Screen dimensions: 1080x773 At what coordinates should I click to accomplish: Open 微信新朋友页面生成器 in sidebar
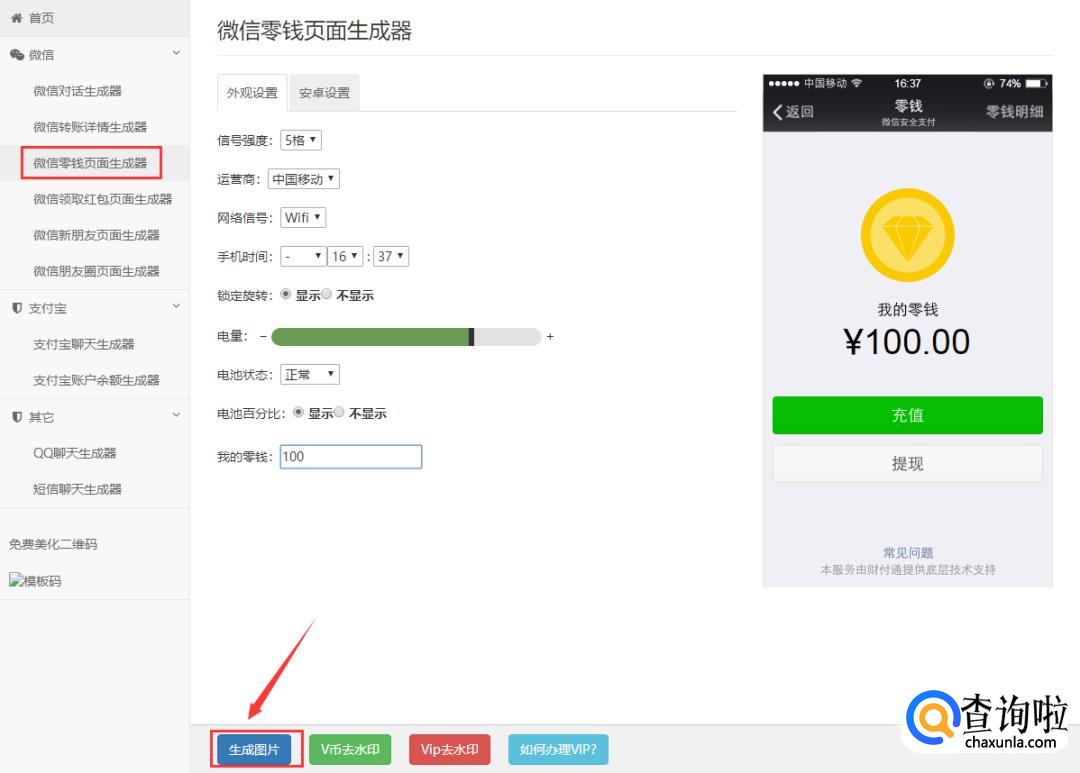(x=96, y=235)
